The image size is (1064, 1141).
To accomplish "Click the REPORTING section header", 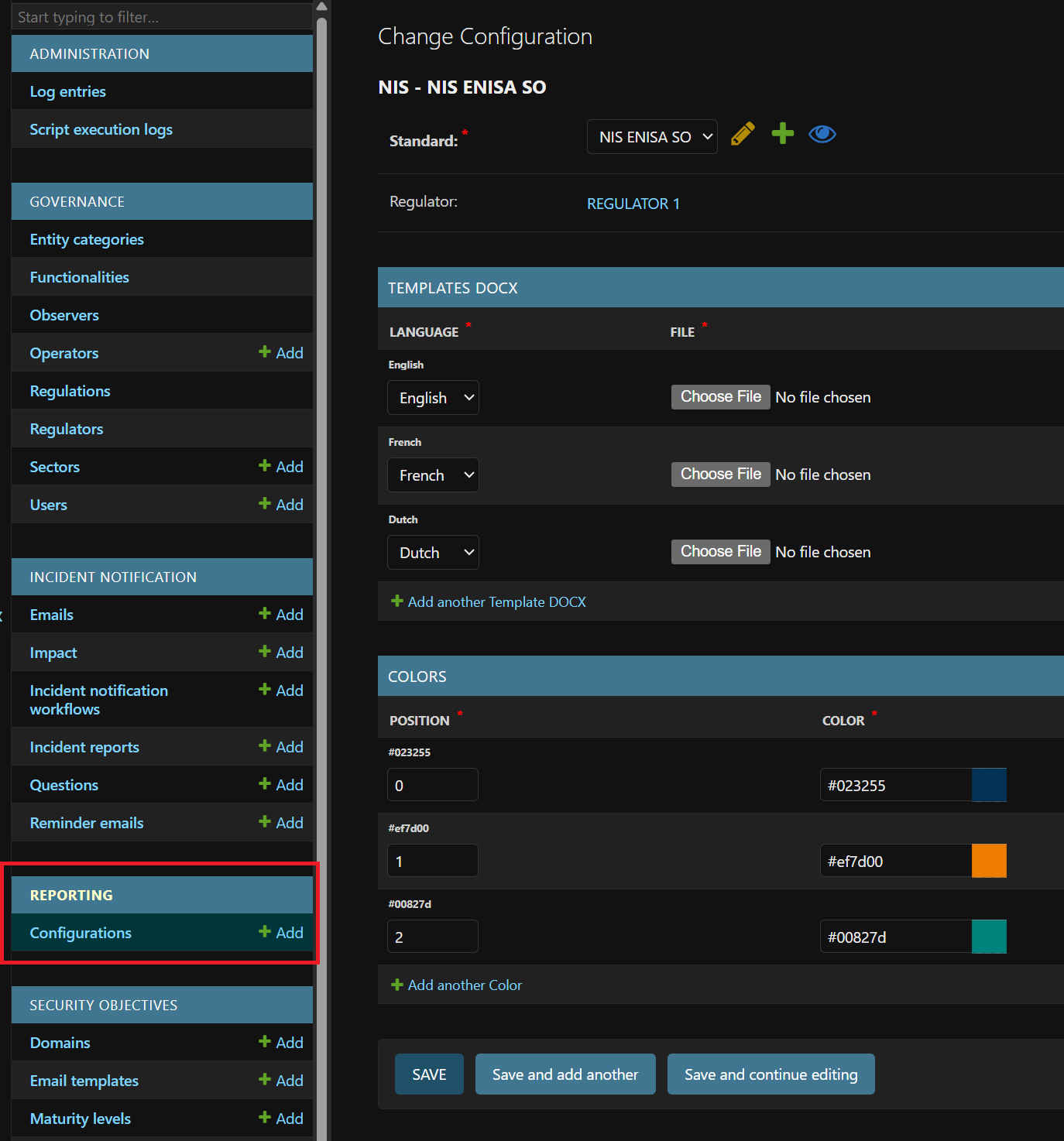I will click(x=162, y=895).
